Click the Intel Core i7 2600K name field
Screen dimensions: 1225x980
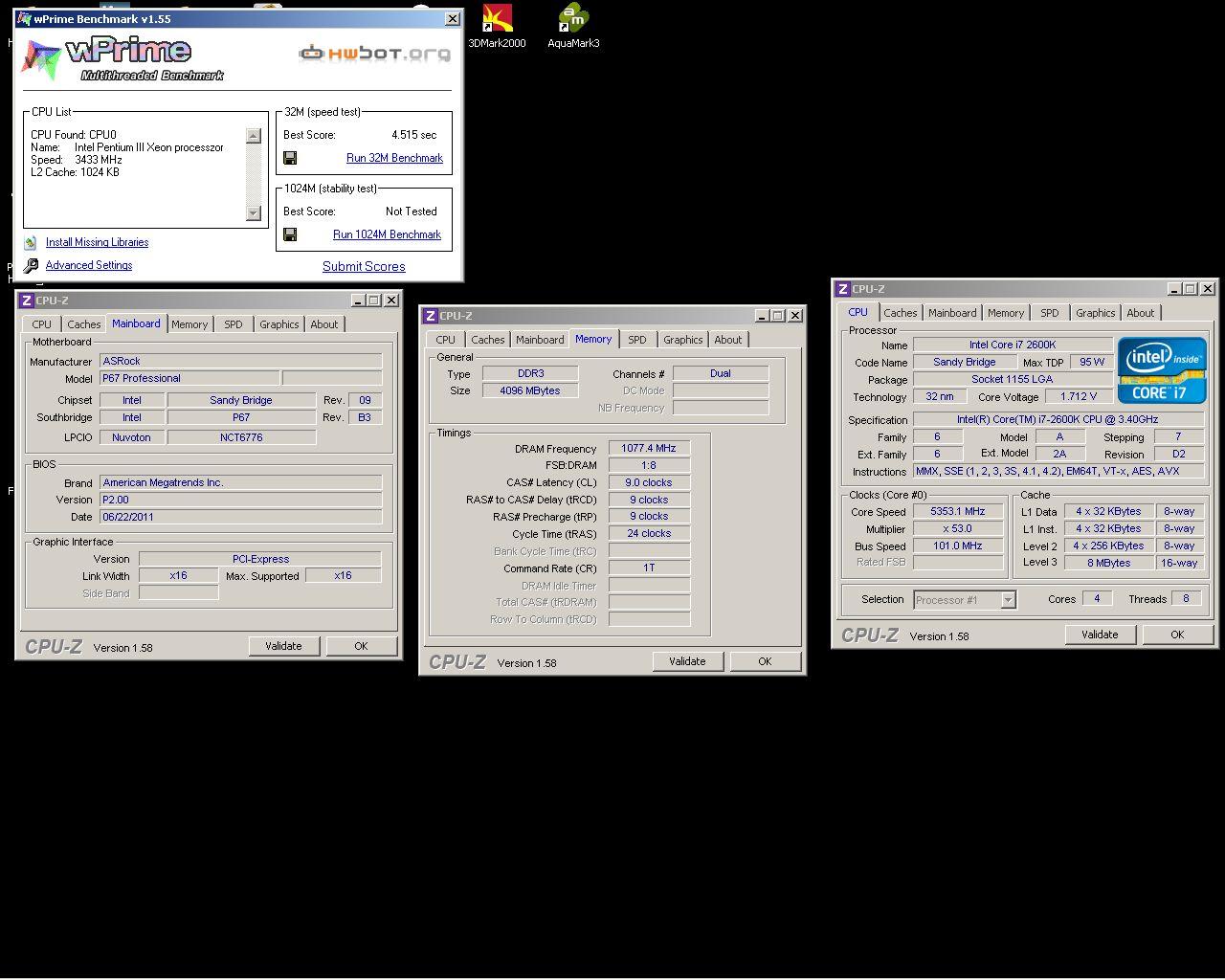(1013, 345)
